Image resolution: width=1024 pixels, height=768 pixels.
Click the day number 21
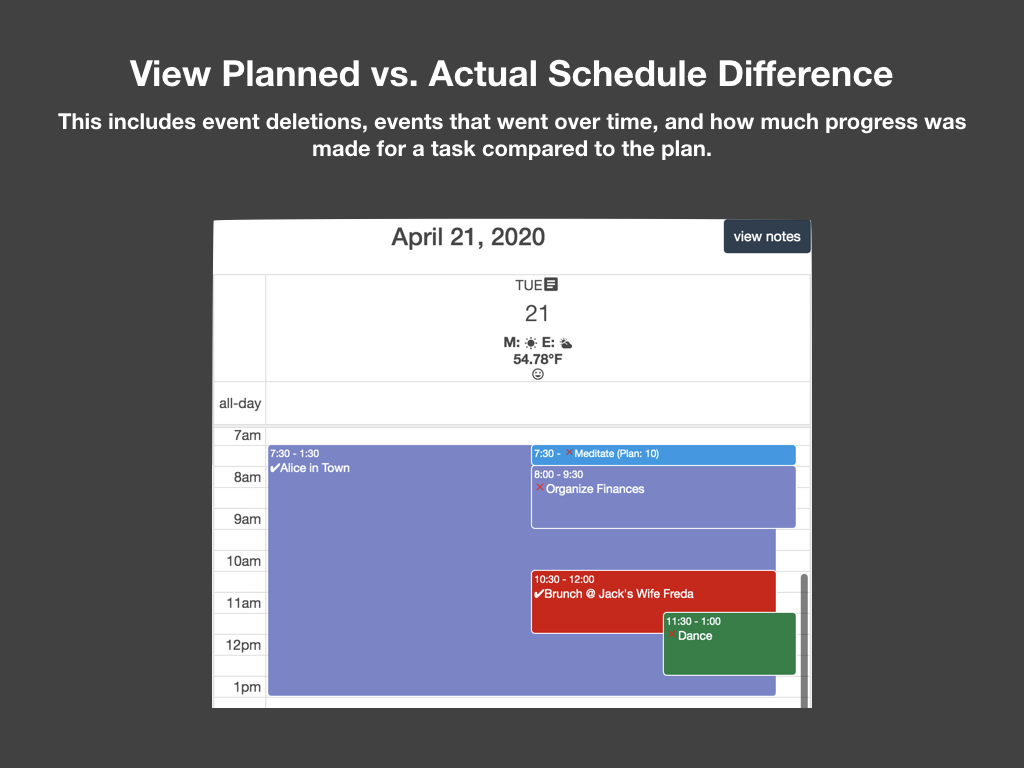pyautogui.click(x=537, y=312)
